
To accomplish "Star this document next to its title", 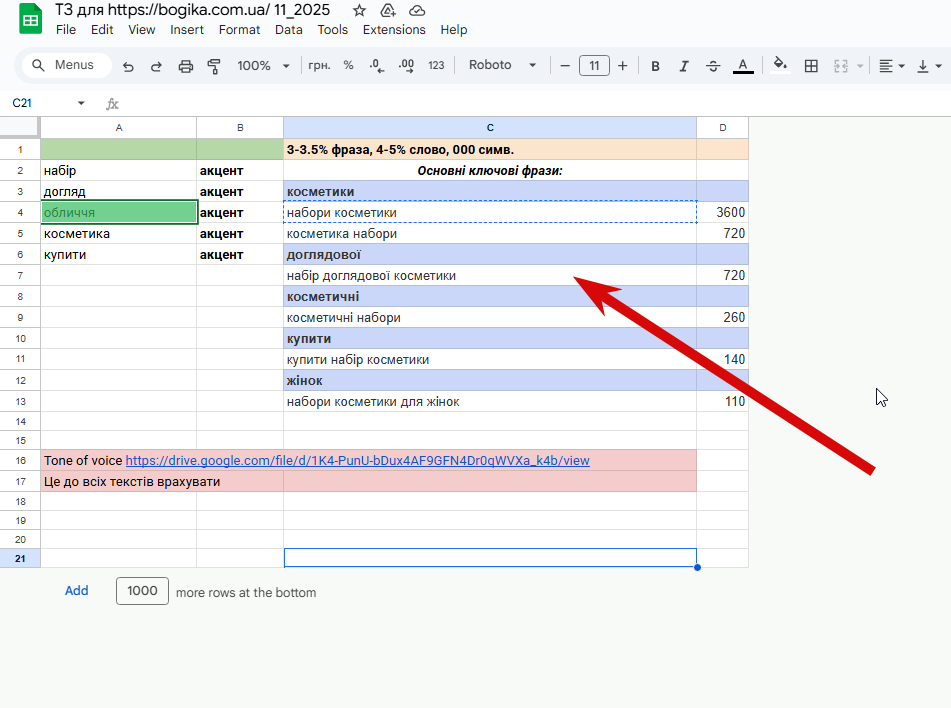I will point(359,10).
